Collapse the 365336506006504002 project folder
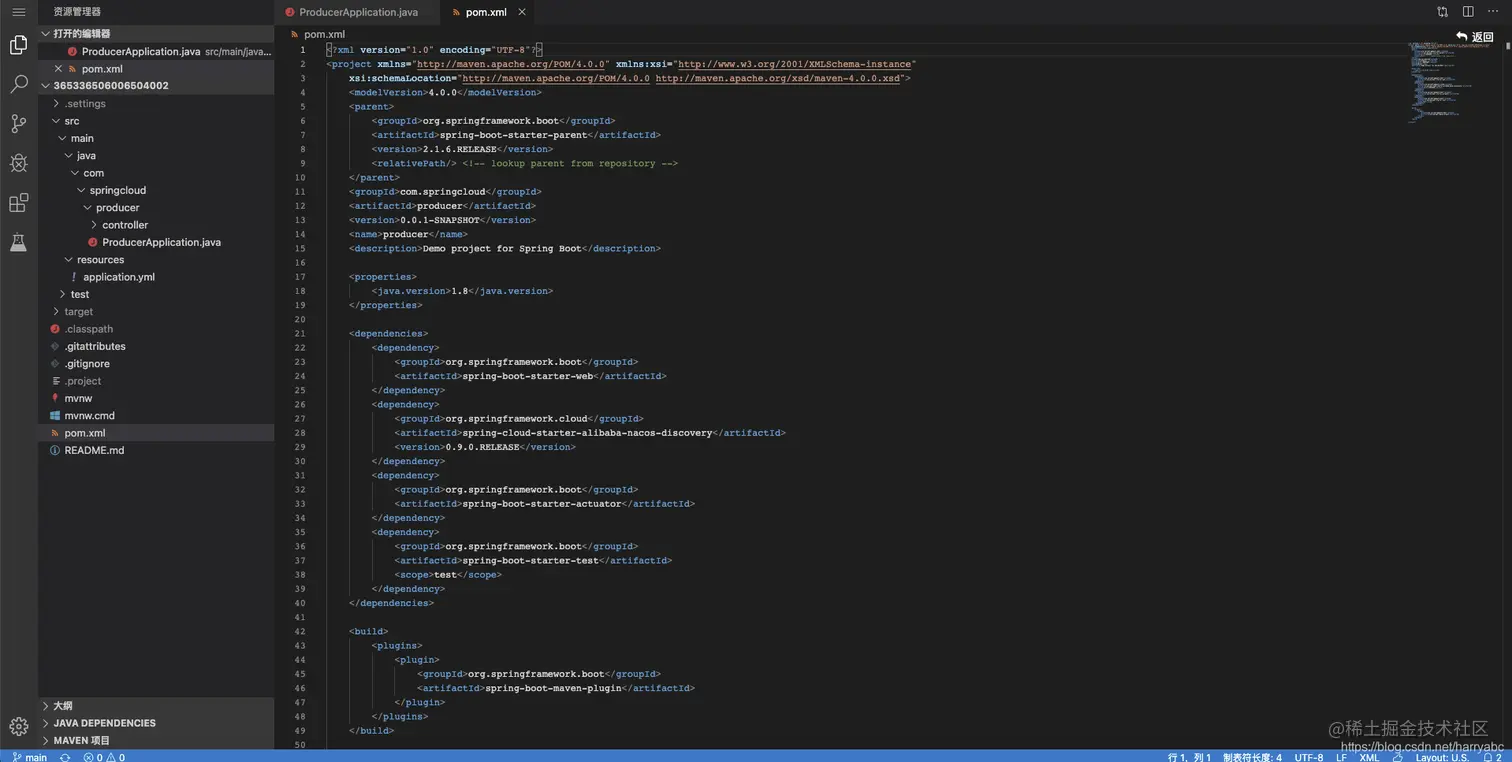The image size is (1512, 762). [x=156, y=86]
